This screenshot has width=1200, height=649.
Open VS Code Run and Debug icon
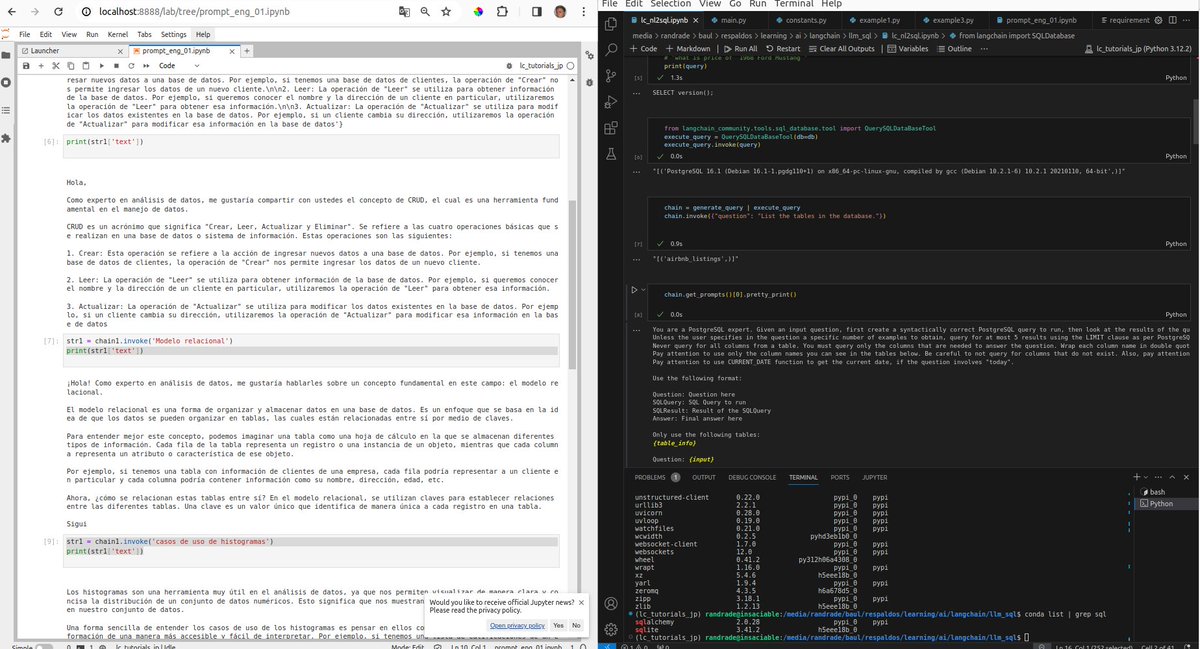tap(609, 101)
